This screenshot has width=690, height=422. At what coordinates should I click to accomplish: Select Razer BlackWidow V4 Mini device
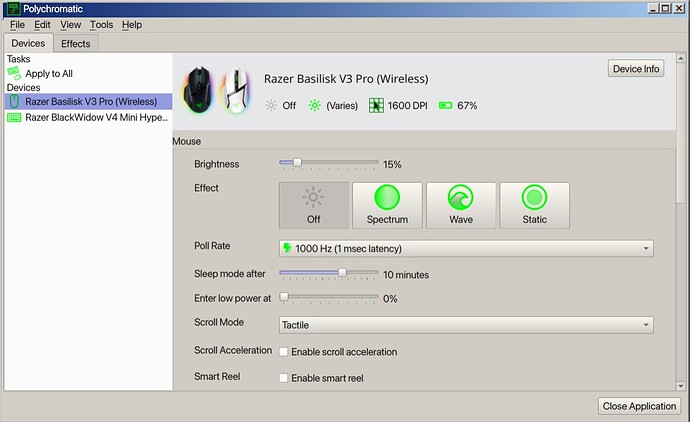pos(88,117)
